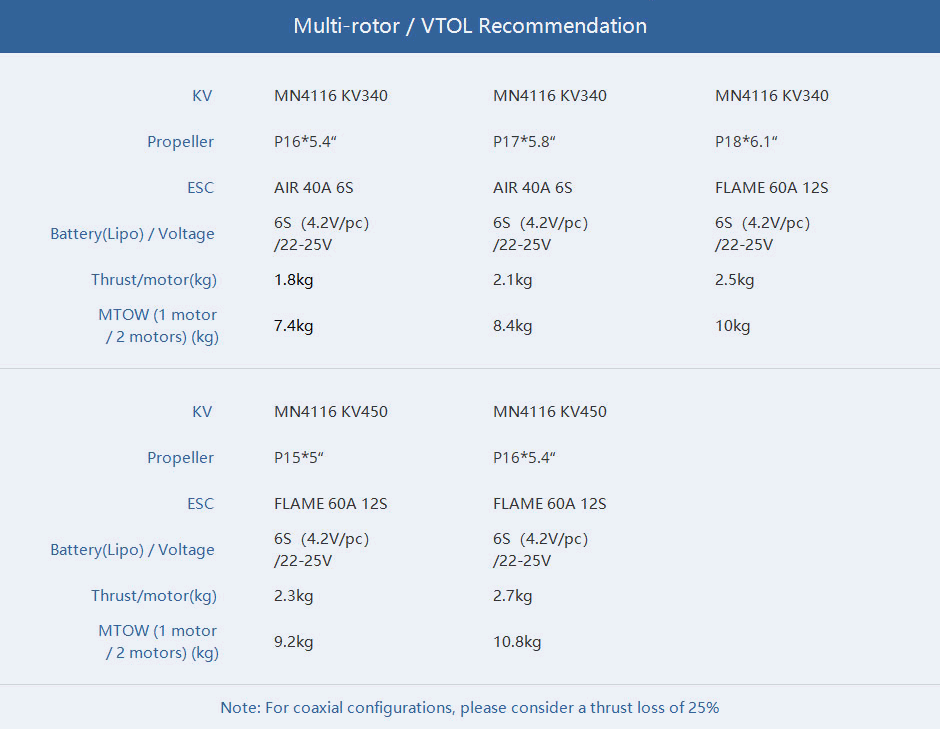Viewport: 940px width, 729px height.
Task: Select the lower Thrust/motor(kg) row label
Action: 154,596
